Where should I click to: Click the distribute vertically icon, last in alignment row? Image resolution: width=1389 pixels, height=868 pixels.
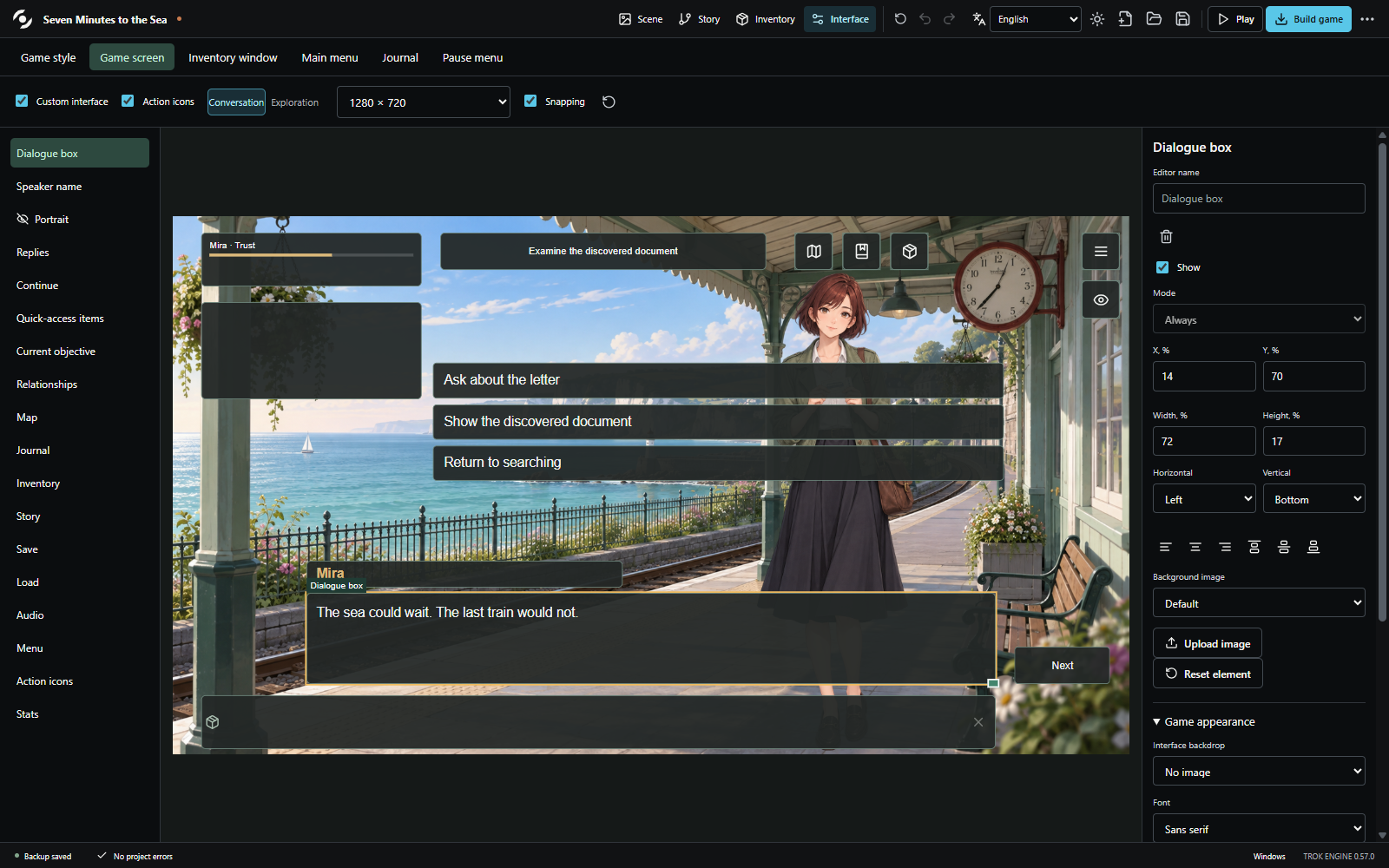tap(1313, 547)
